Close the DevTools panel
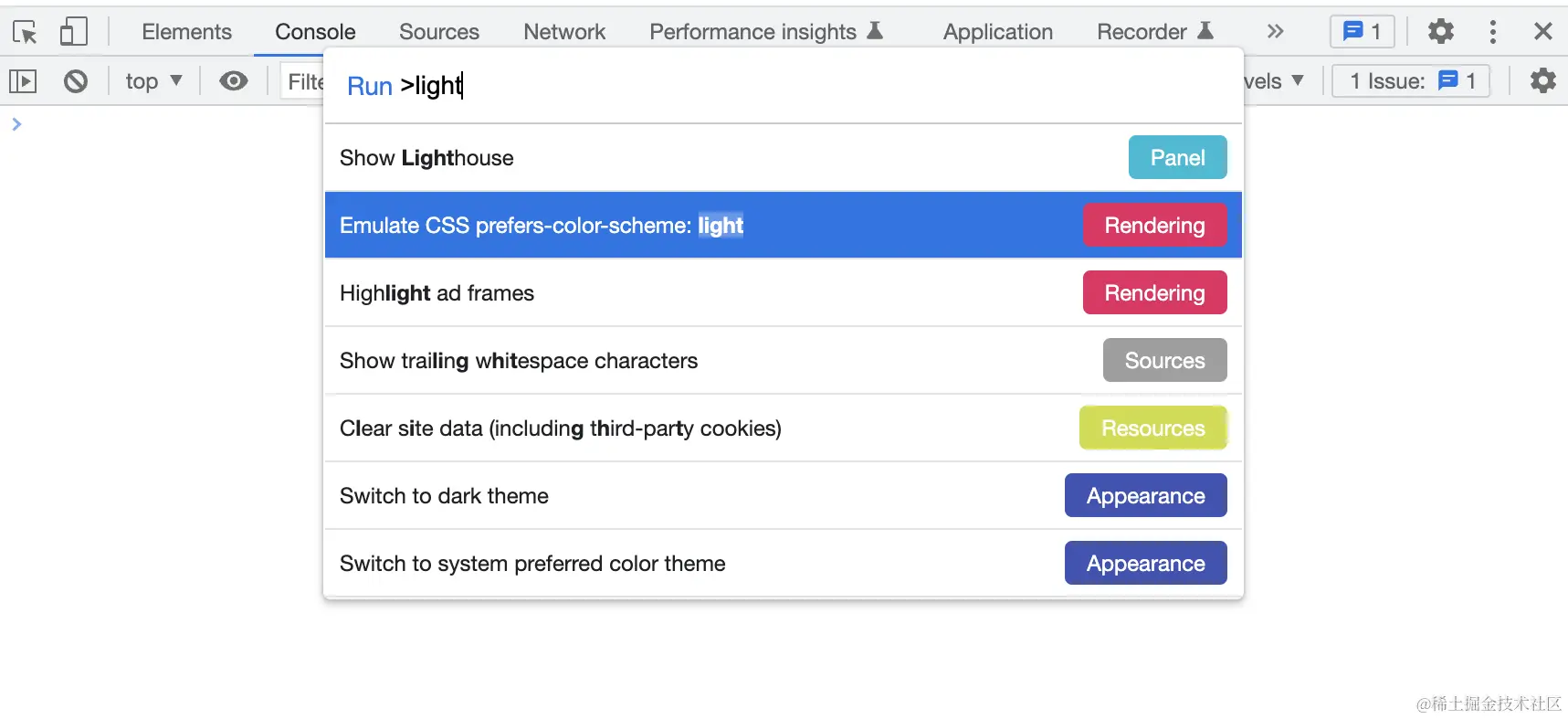Screen dimensions: 1568x719 1542,32
